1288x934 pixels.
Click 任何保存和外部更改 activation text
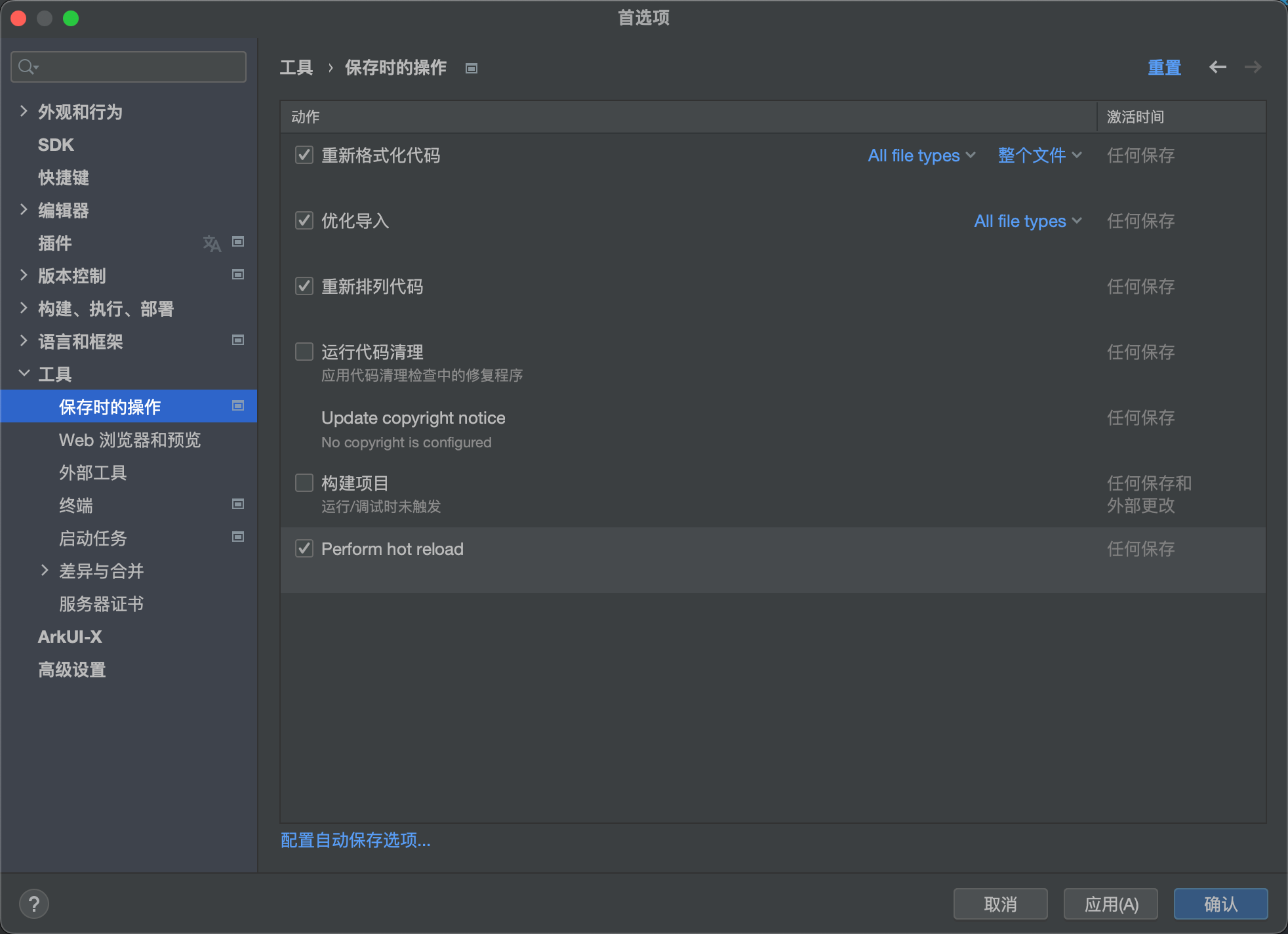pos(1149,495)
